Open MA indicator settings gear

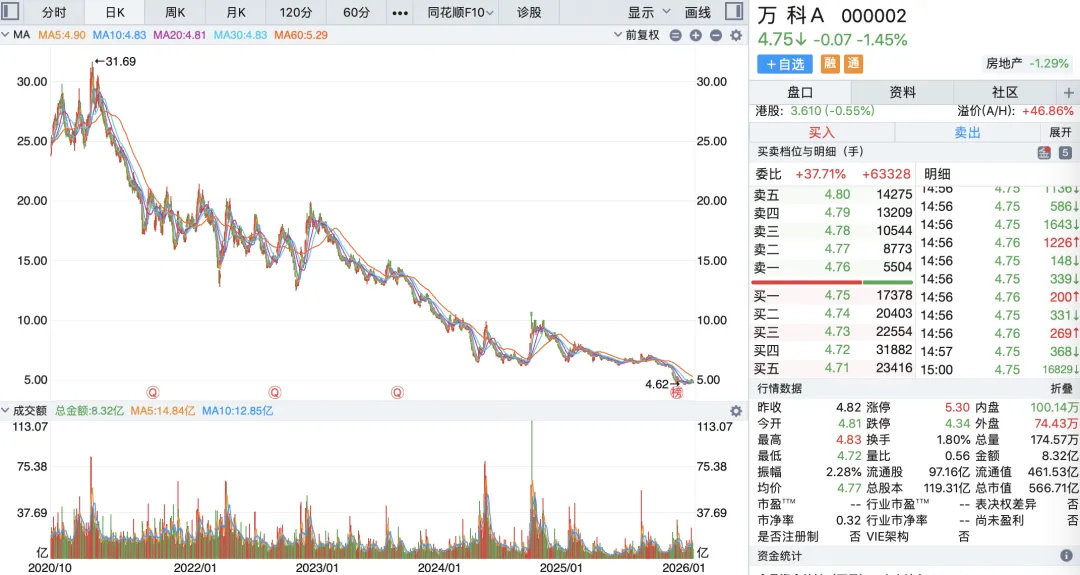coord(736,35)
